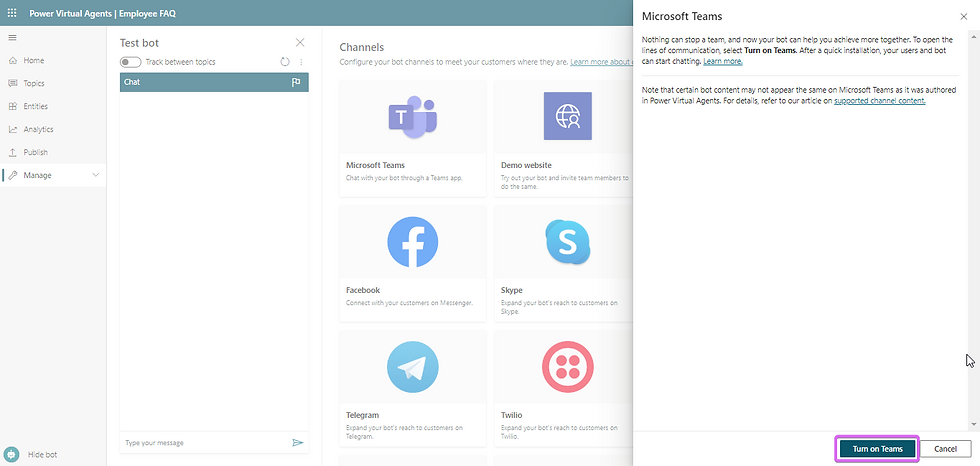This screenshot has height=466, width=980.
Task: Click the Telegram channel name
Action: point(364,415)
